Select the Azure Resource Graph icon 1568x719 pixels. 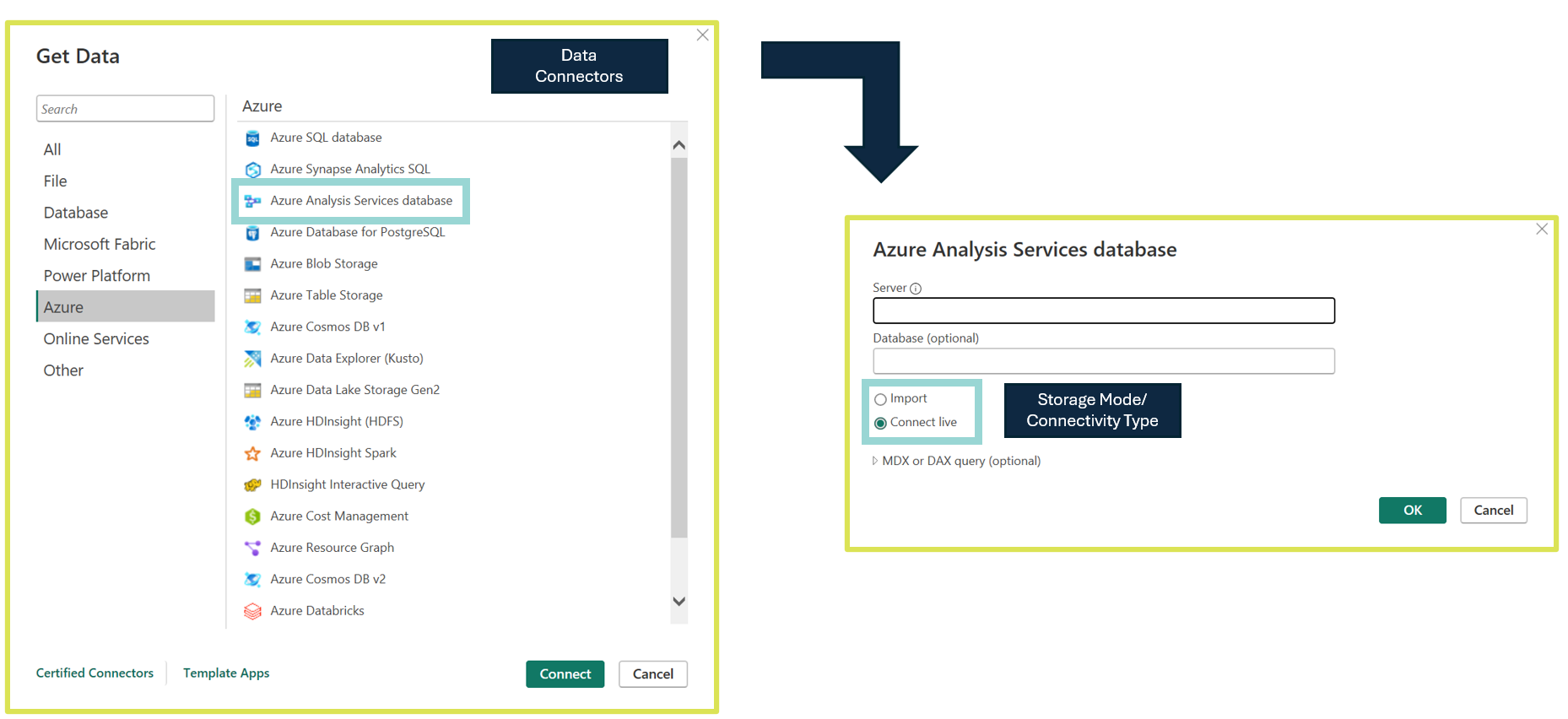tap(252, 548)
